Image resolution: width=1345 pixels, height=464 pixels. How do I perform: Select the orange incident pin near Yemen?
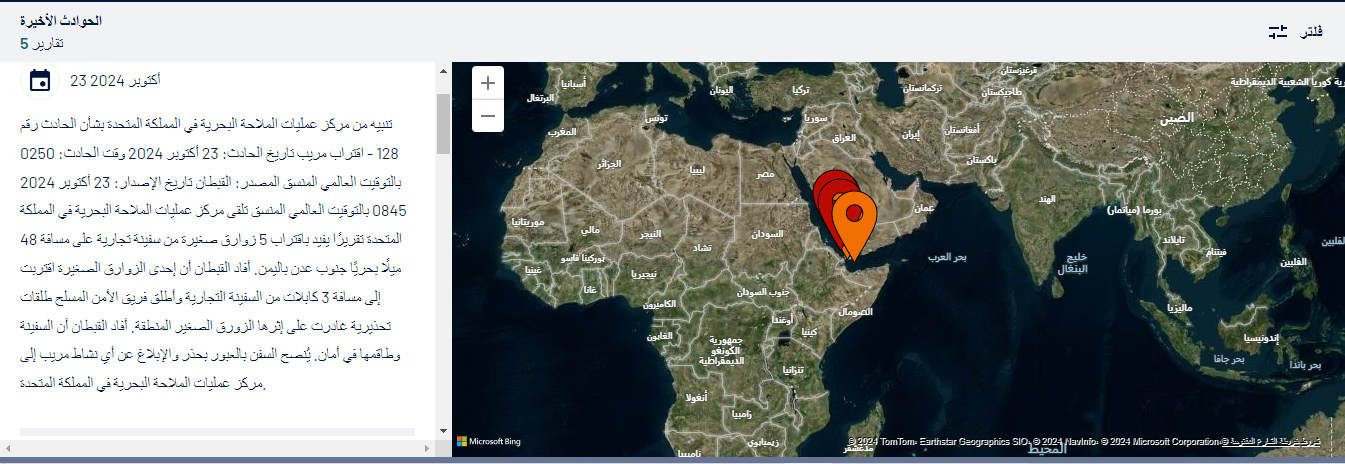[x=854, y=225]
